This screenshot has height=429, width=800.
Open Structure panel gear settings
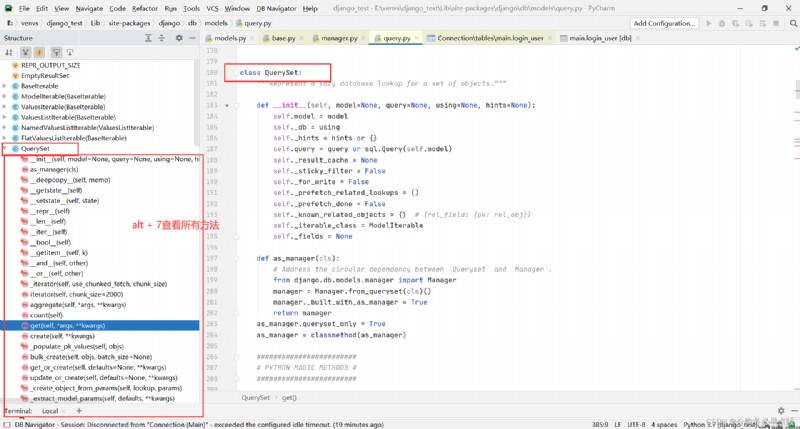pyautogui.click(x=179, y=38)
